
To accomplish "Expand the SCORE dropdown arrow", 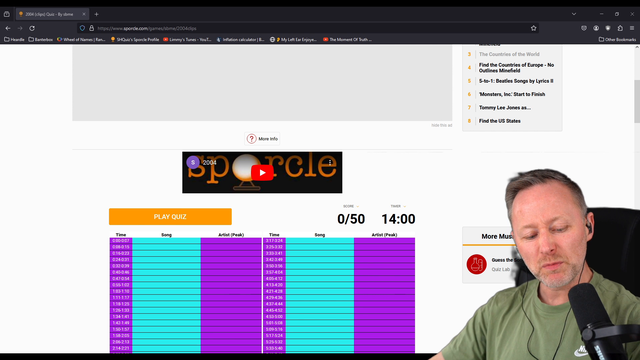I will pyautogui.click(x=358, y=207).
